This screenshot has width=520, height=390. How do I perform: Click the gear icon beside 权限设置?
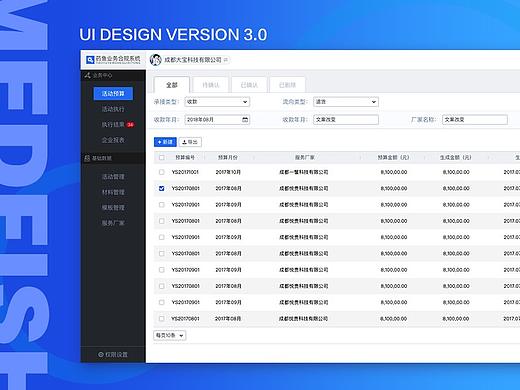click(x=100, y=354)
